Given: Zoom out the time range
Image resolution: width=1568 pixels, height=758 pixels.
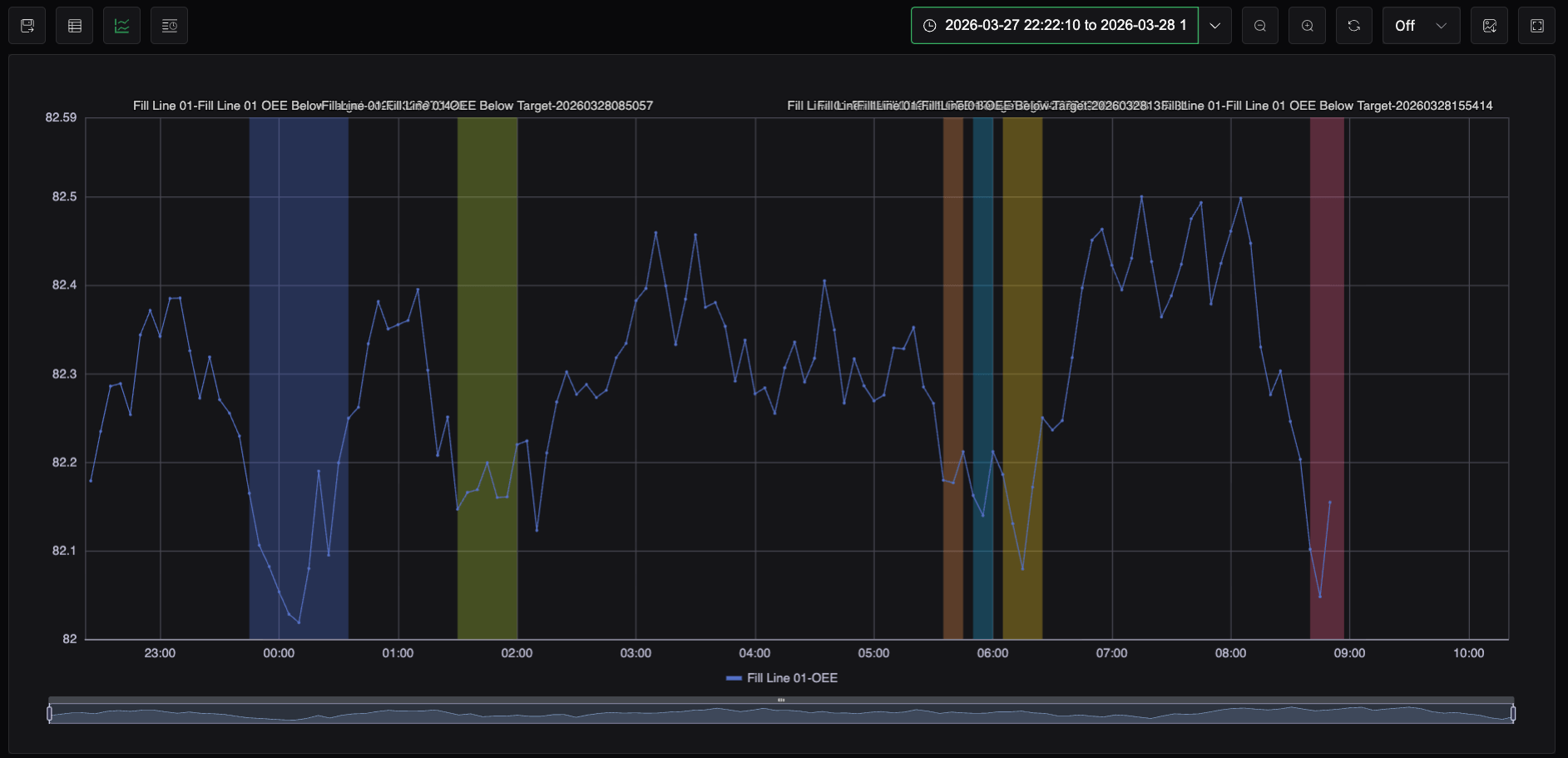Looking at the screenshot, I should pyautogui.click(x=1260, y=26).
